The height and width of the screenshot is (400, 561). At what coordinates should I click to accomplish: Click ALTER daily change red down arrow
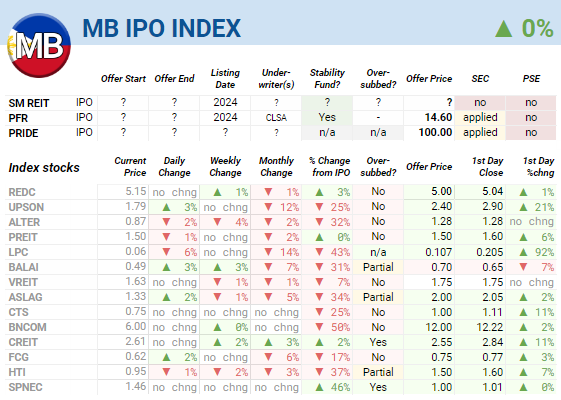click(x=166, y=223)
